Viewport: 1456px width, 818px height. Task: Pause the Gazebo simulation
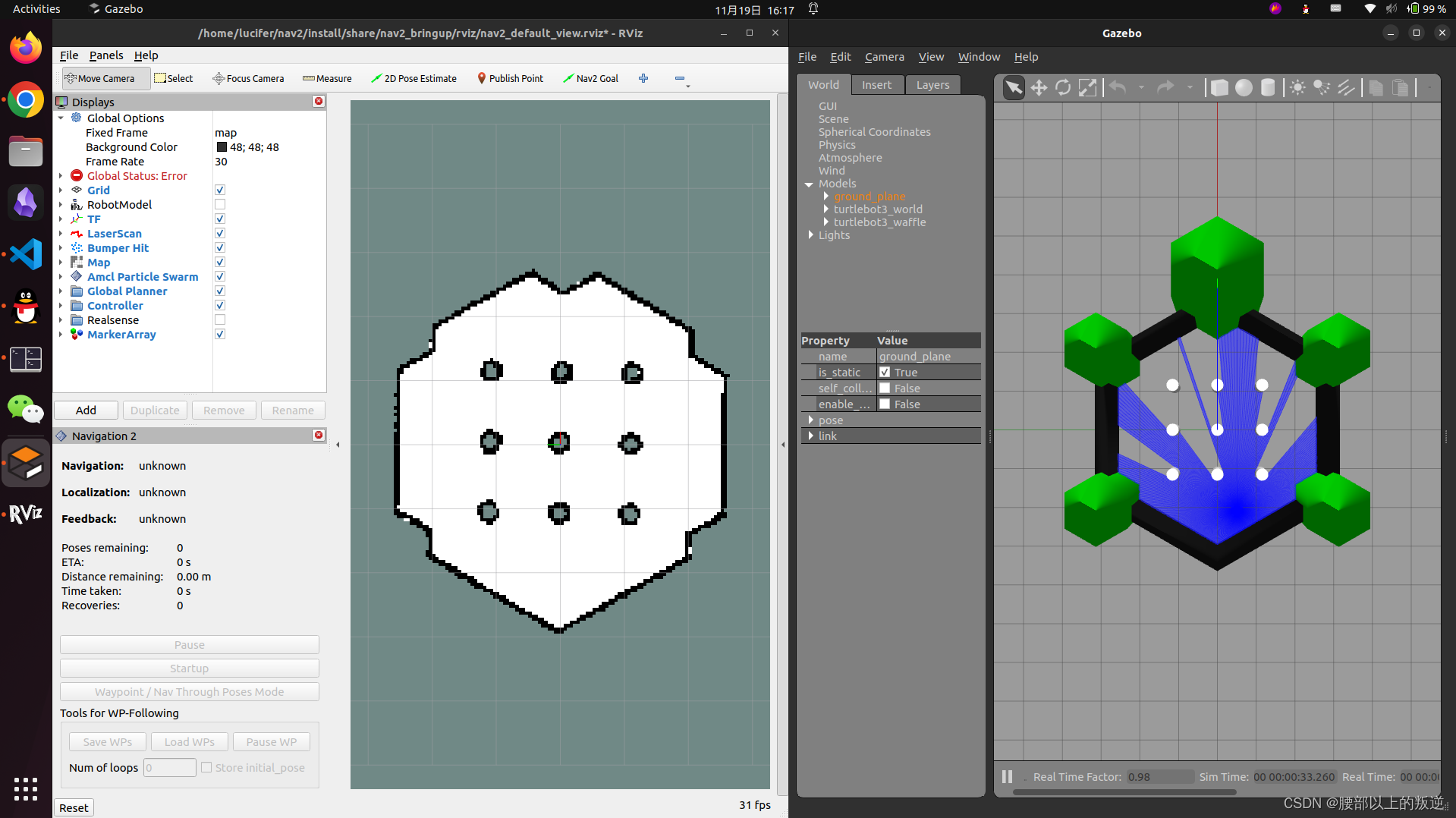coord(1007,776)
